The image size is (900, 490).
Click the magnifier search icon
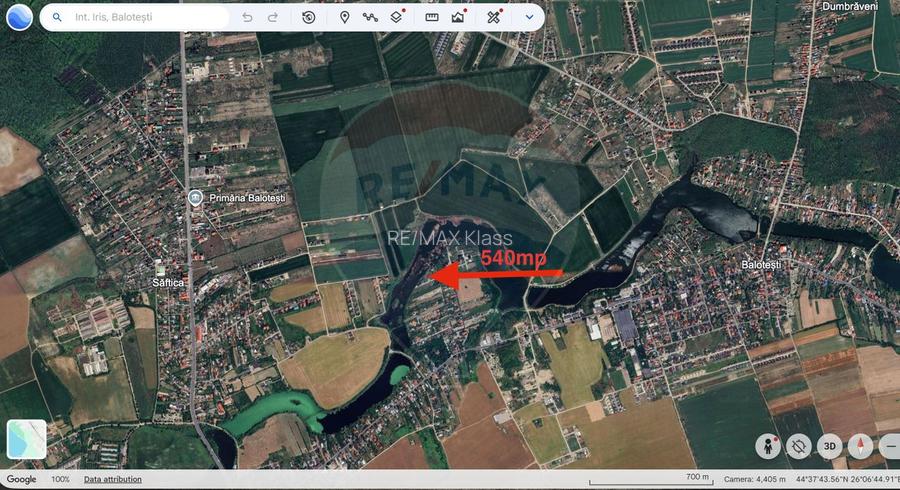pyautogui.click(x=57, y=18)
